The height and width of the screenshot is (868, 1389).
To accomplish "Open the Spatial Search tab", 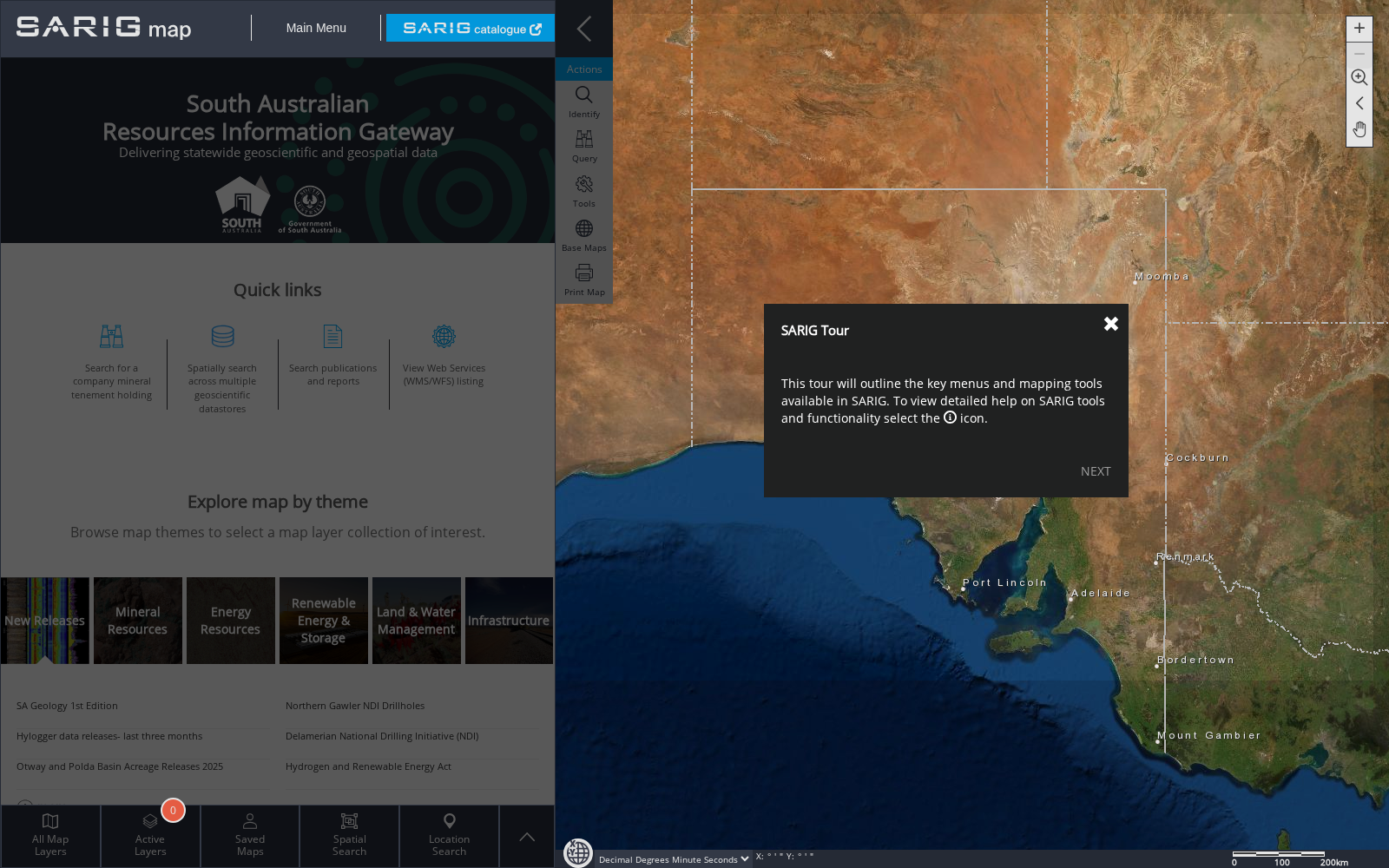I will pos(350,836).
